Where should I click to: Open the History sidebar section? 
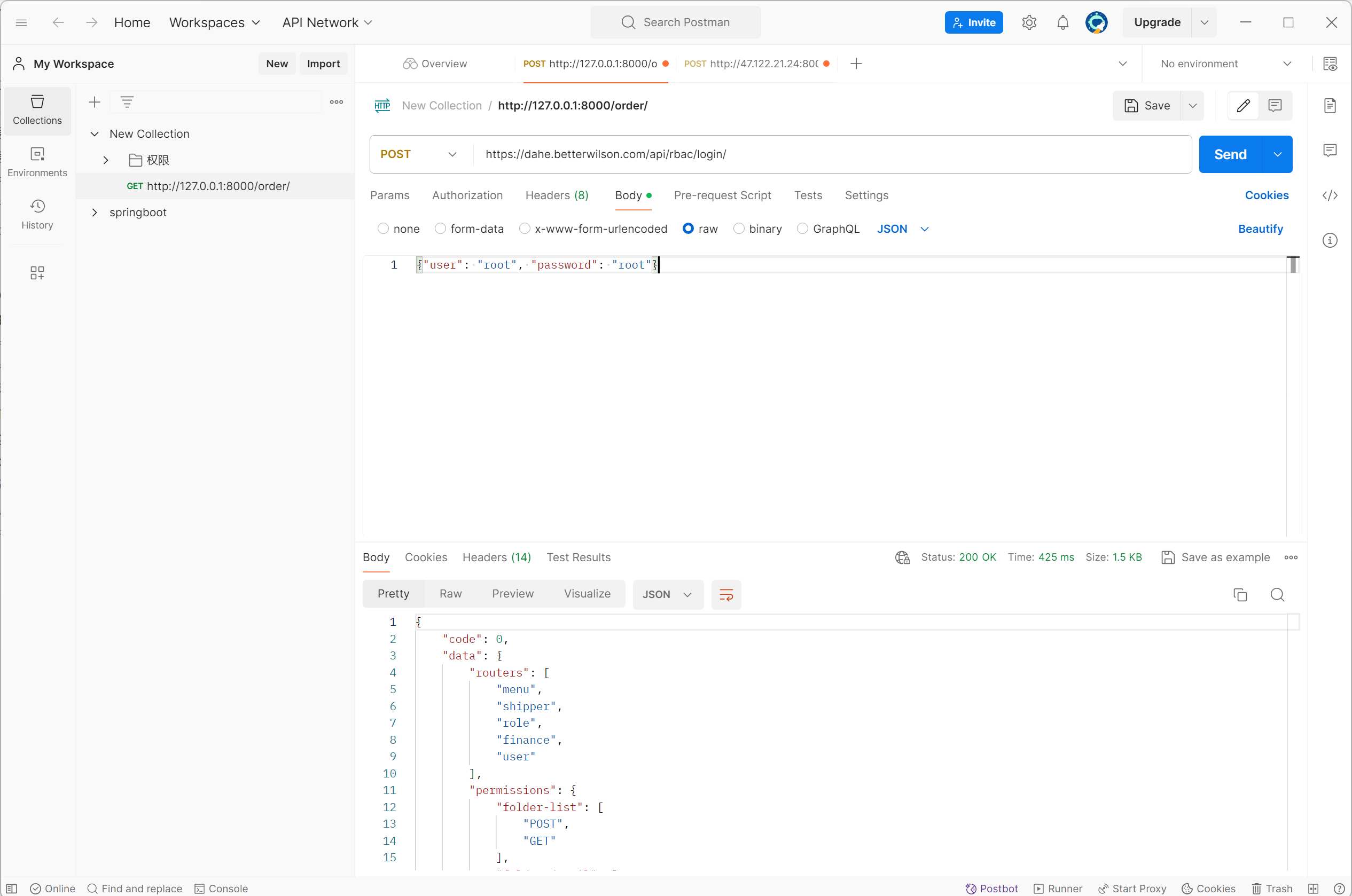(x=37, y=214)
